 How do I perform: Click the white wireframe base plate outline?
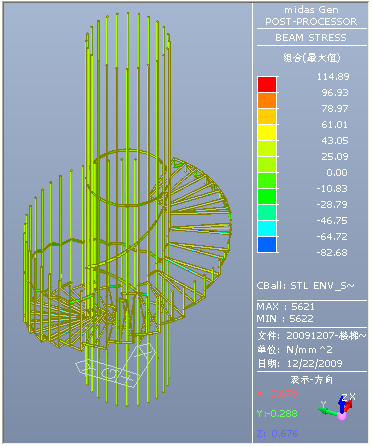116,366
